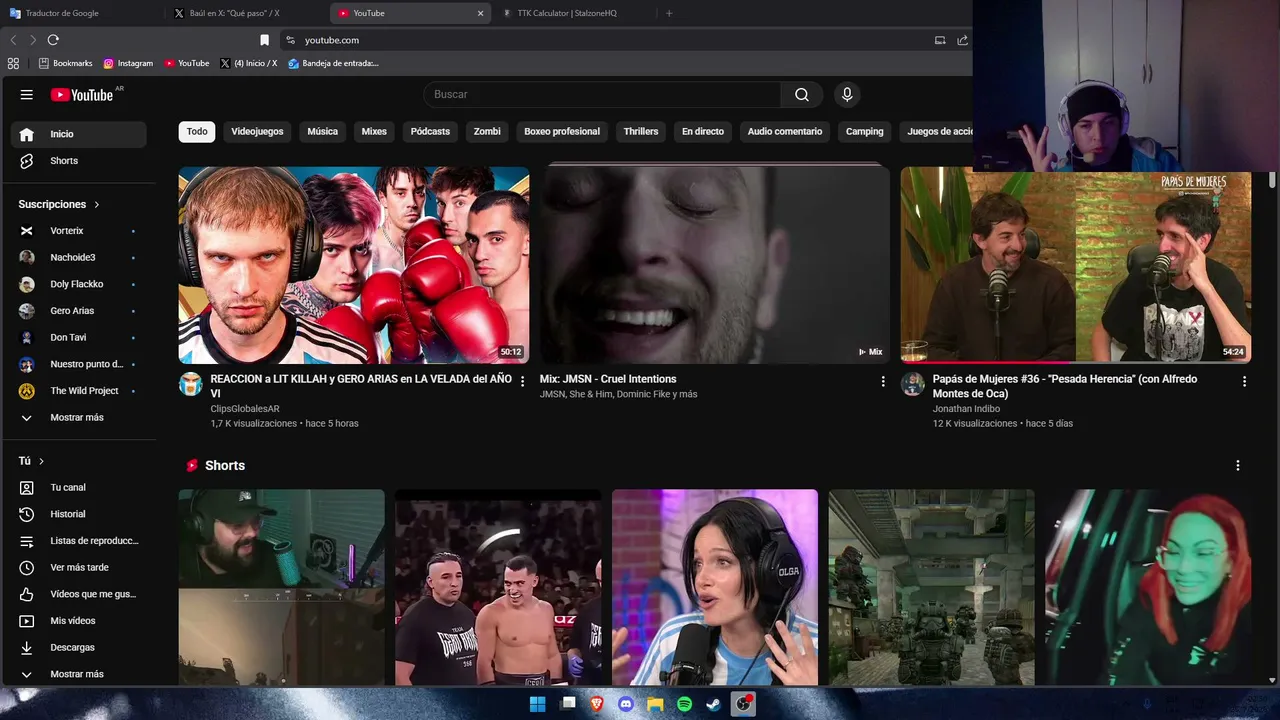
Task: Open the Bookmarks folder in bookmarks bar
Action: pos(65,63)
